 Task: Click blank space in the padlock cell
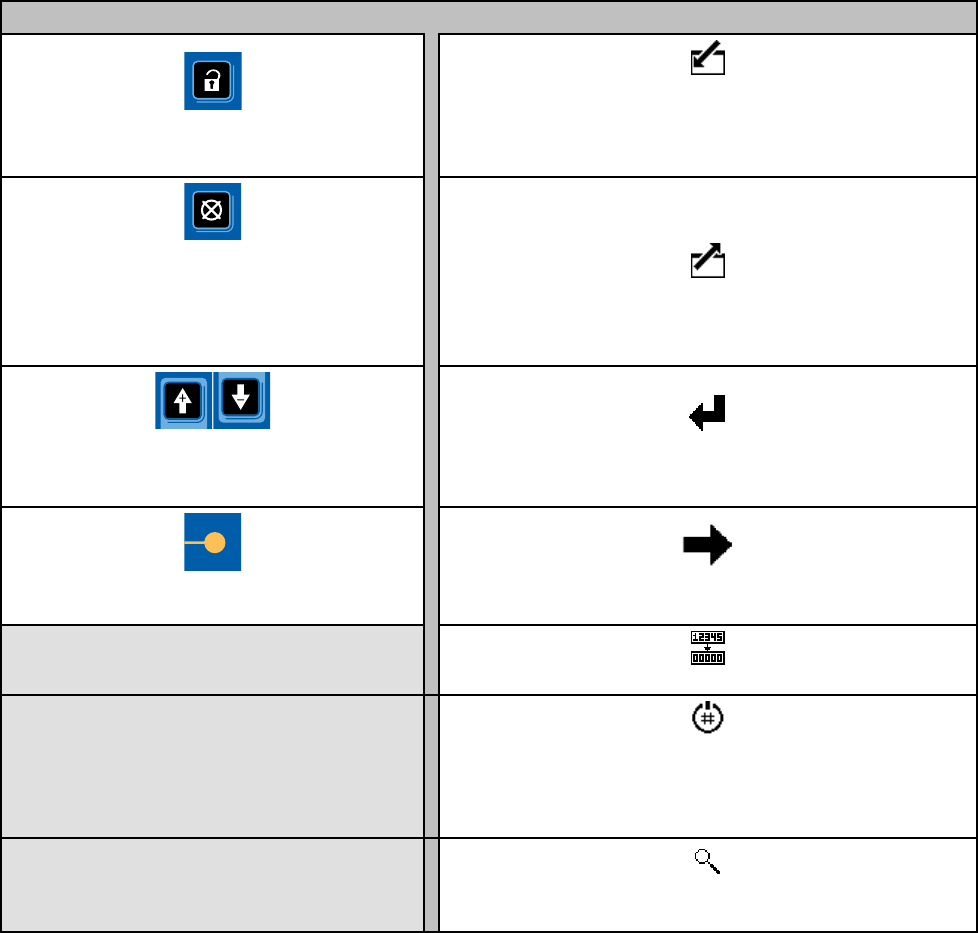click(x=213, y=143)
